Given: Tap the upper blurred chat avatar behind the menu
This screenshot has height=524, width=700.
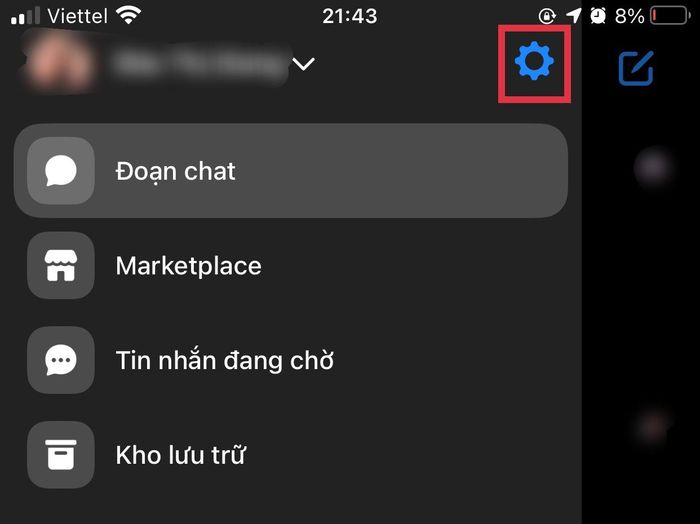Looking at the screenshot, I should pyautogui.click(x=654, y=168).
